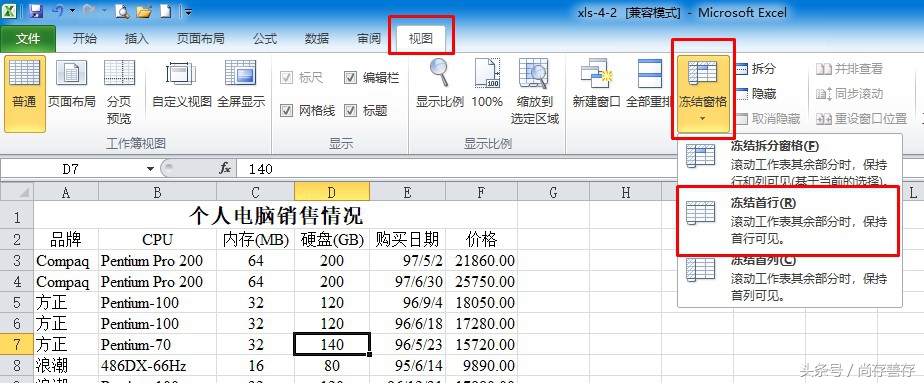Click the Name Box showing D7
The width and height of the screenshot is (924, 383).
(x=71, y=169)
